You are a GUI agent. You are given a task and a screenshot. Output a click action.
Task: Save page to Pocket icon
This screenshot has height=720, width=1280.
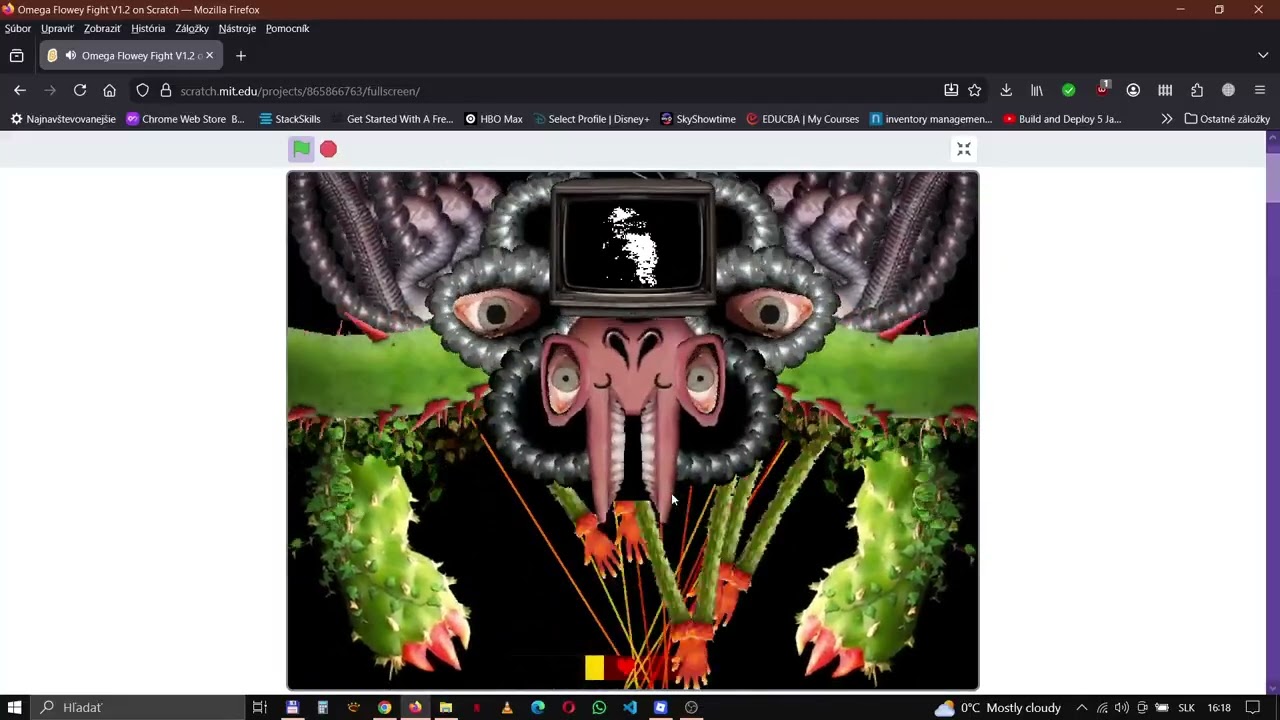[x=951, y=90]
